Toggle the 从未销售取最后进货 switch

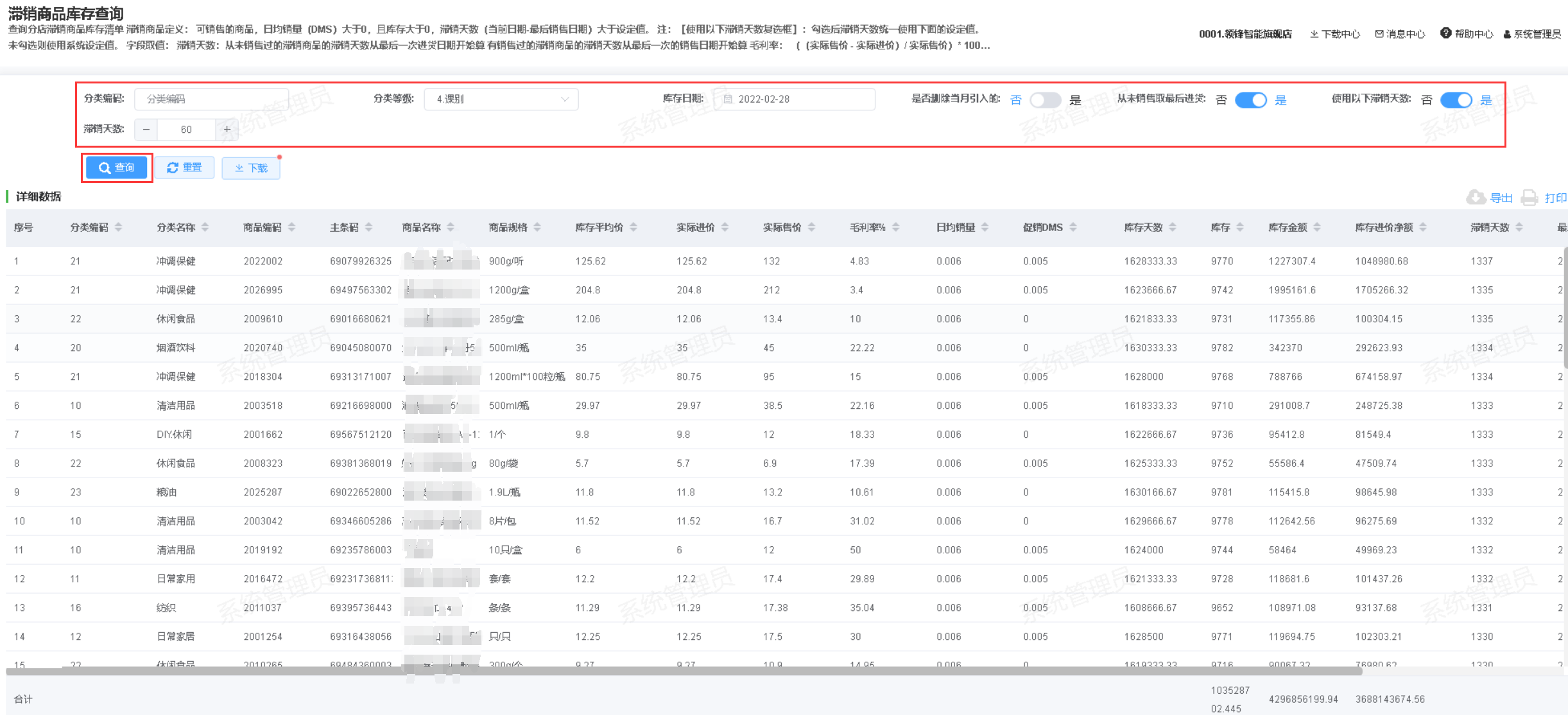click(x=1250, y=100)
